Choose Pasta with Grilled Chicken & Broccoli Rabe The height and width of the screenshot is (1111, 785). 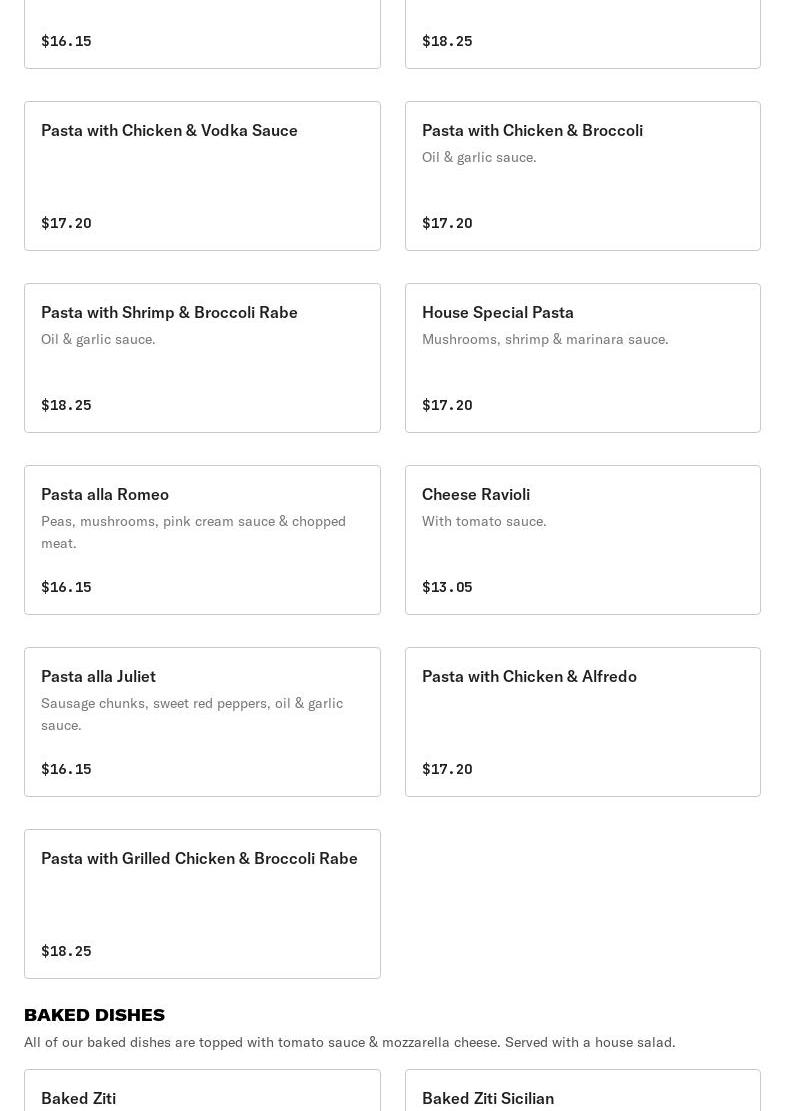point(202,904)
